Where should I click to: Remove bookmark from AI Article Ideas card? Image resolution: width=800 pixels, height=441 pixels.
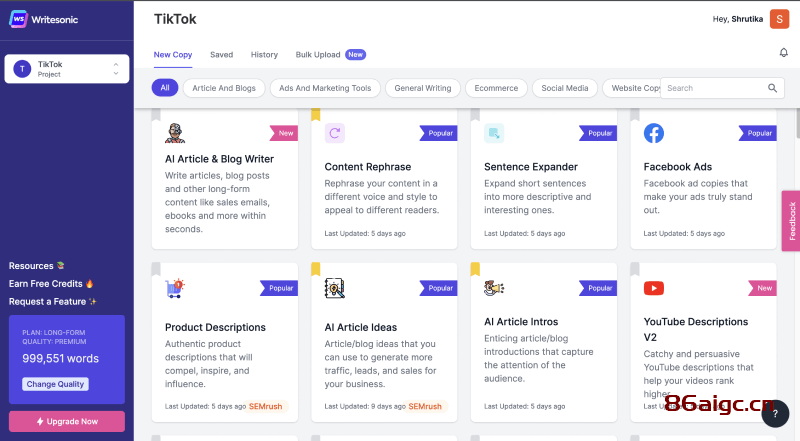[316, 269]
